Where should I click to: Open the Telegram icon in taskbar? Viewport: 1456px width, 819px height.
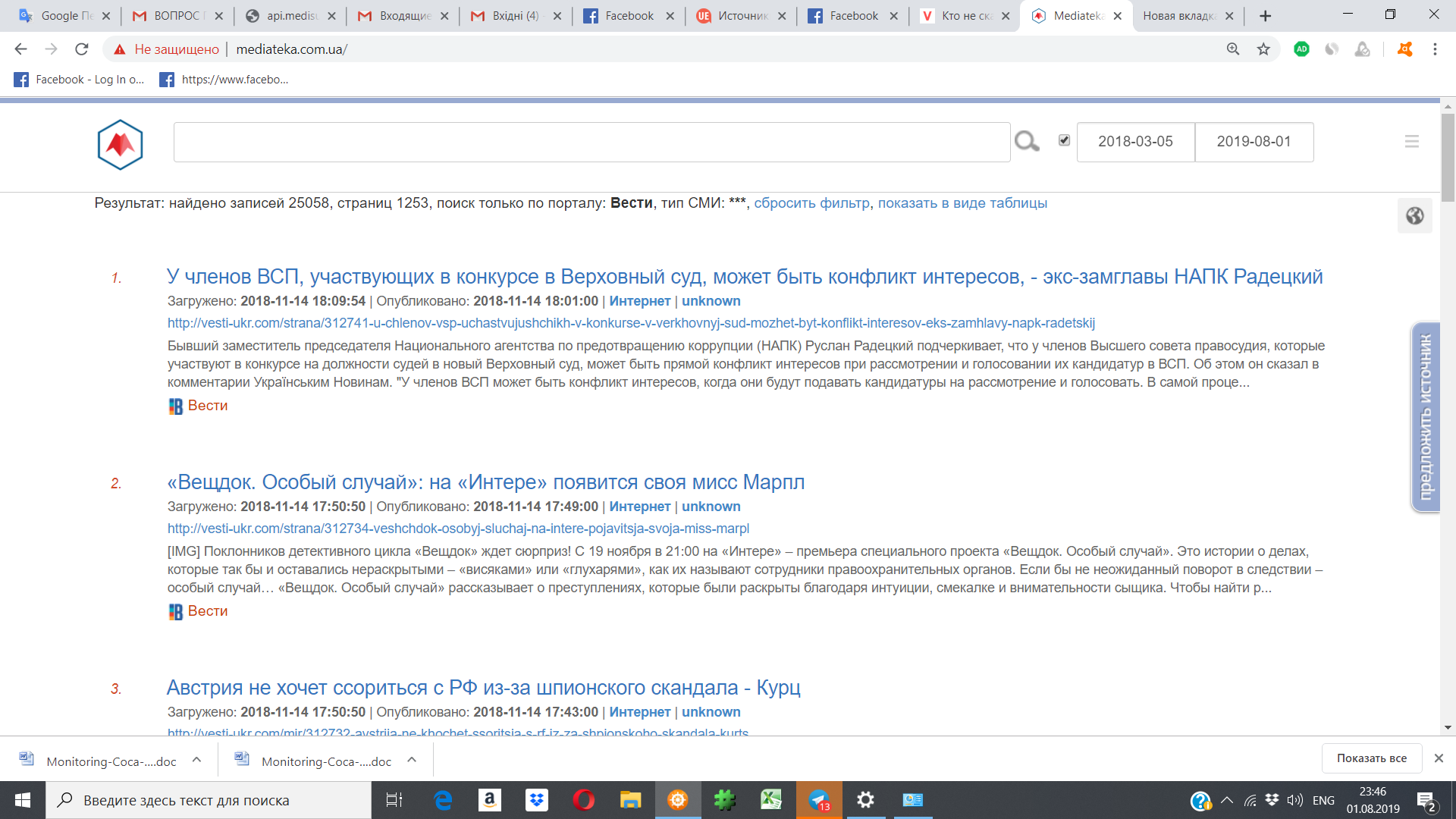coord(819,800)
